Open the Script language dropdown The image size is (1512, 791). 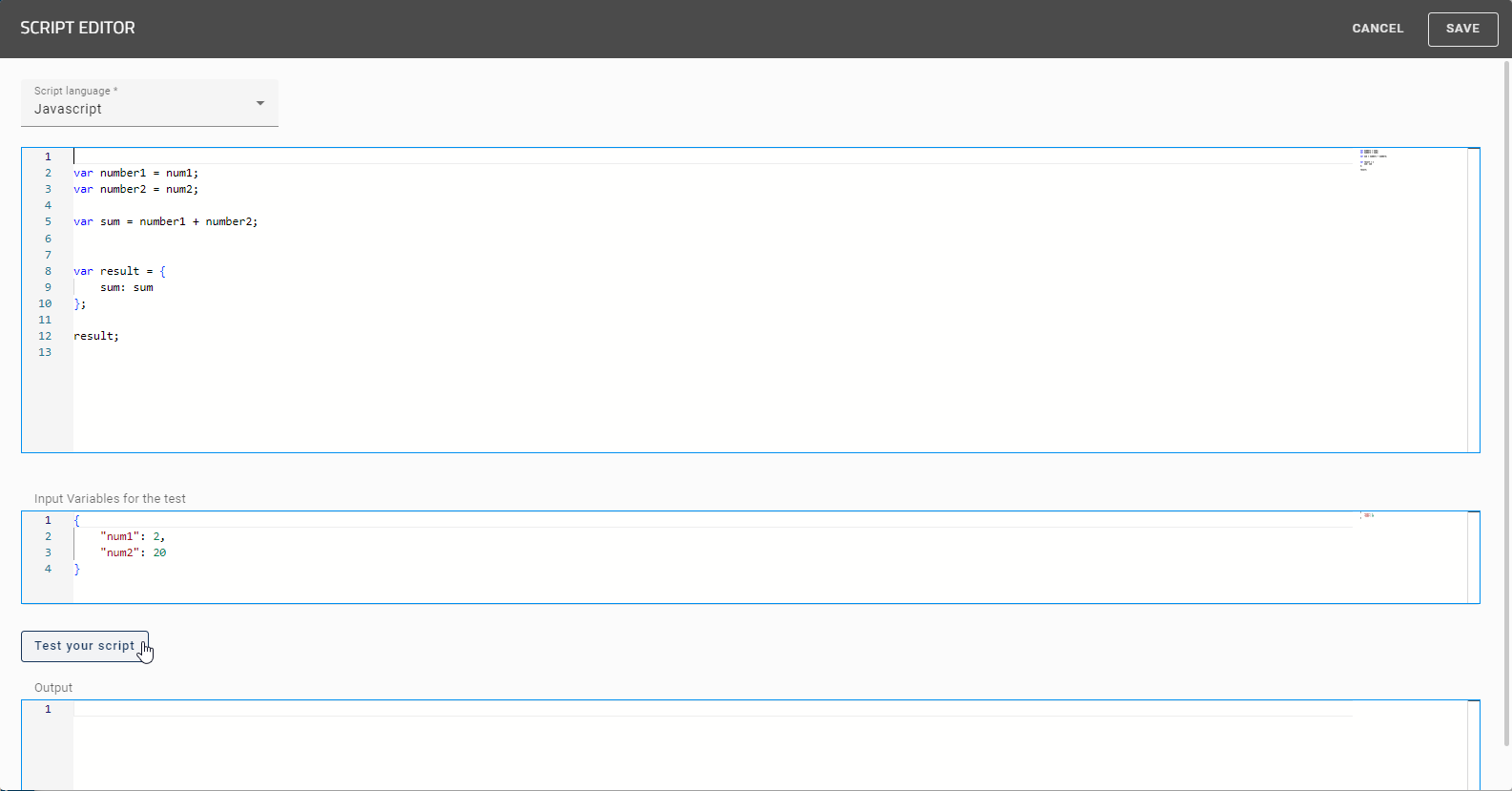(149, 103)
